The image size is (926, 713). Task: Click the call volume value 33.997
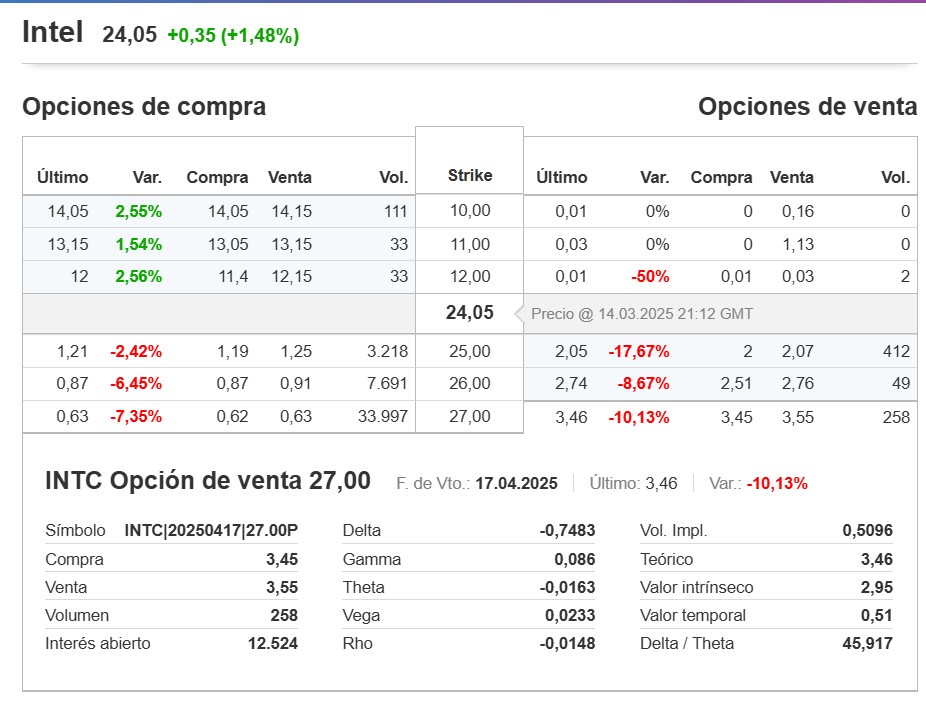point(383,417)
